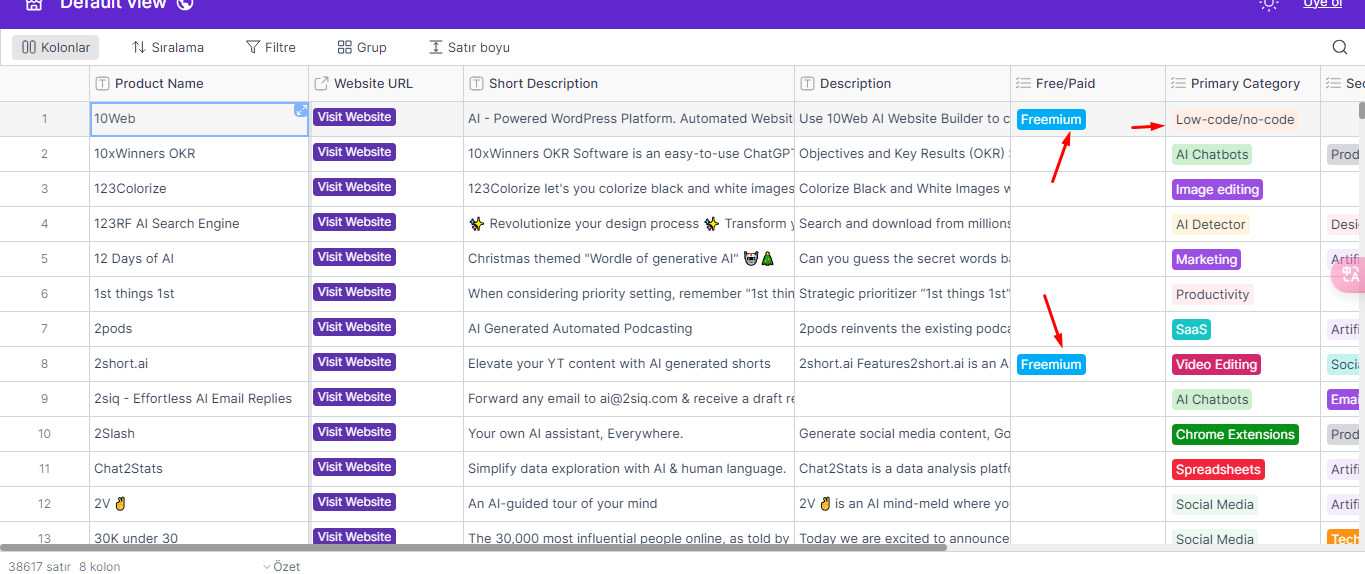
Task: Click the Video Editing category tag
Action: click(x=1216, y=364)
